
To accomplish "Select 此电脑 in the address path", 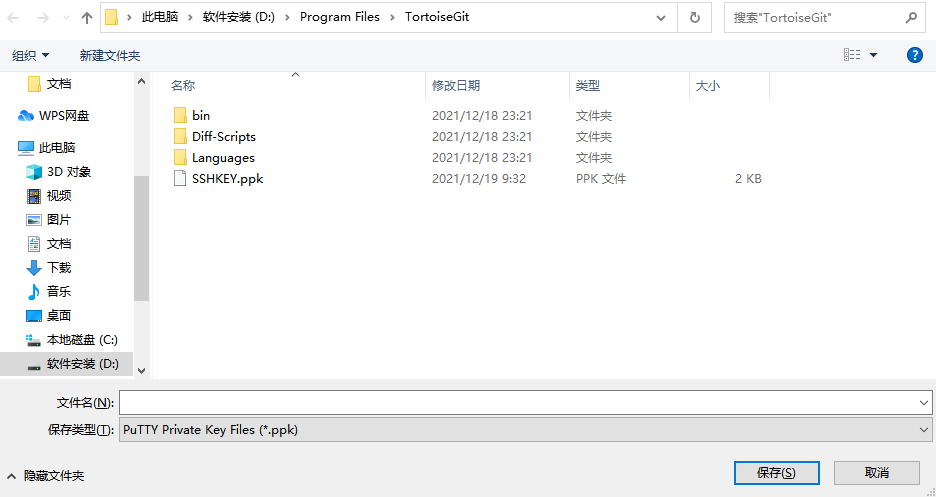I will click(160, 17).
